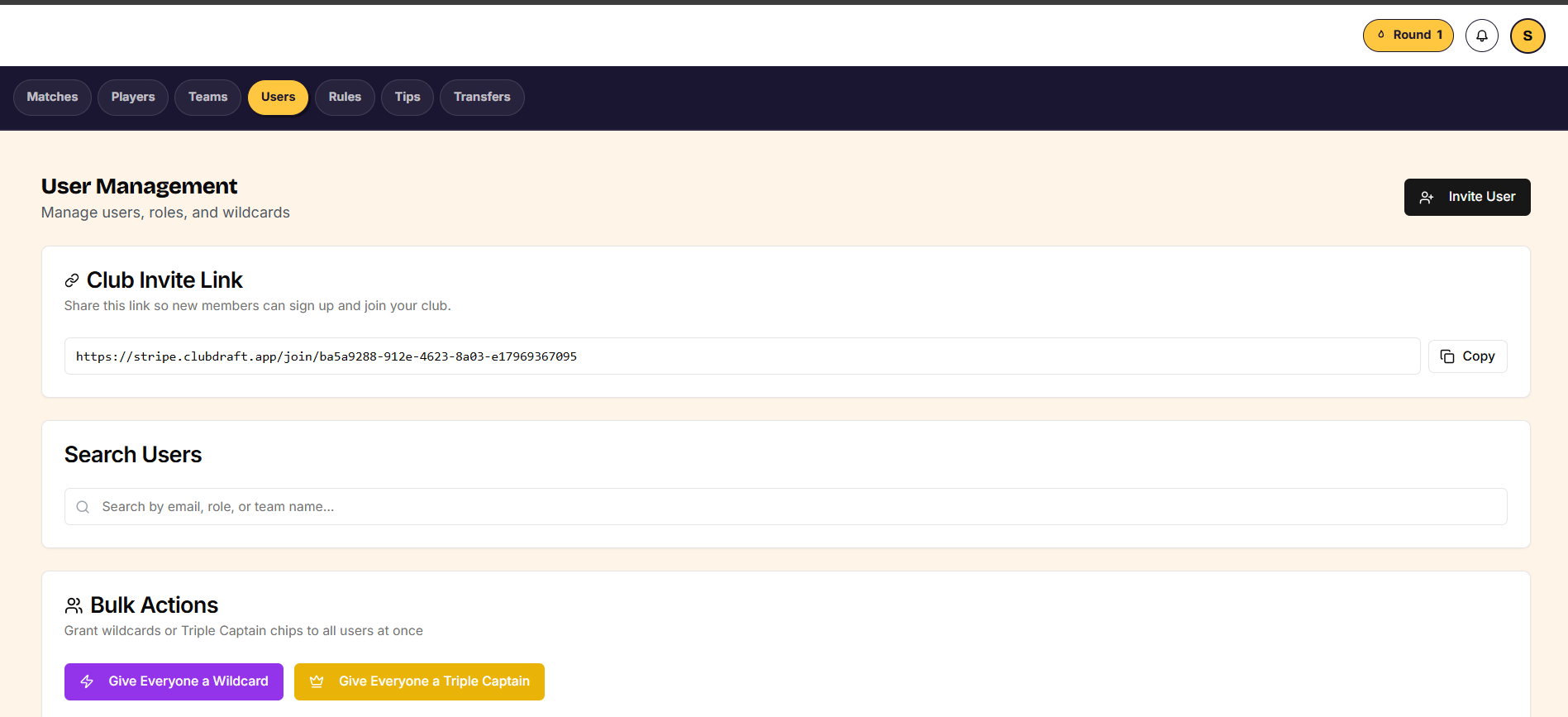The height and width of the screenshot is (717, 1568).
Task: Focus the Search Users input field
Action: click(785, 507)
